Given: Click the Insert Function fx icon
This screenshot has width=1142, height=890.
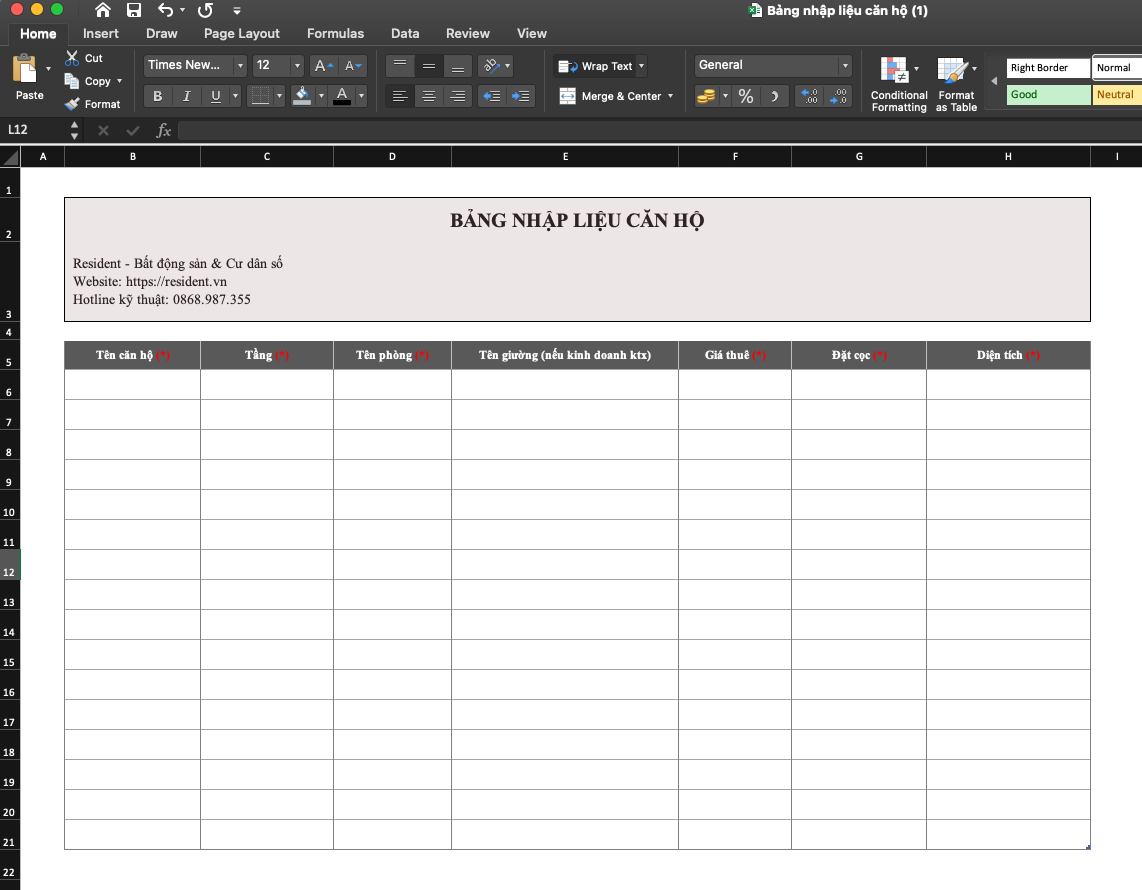Looking at the screenshot, I should [x=164, y=130].
